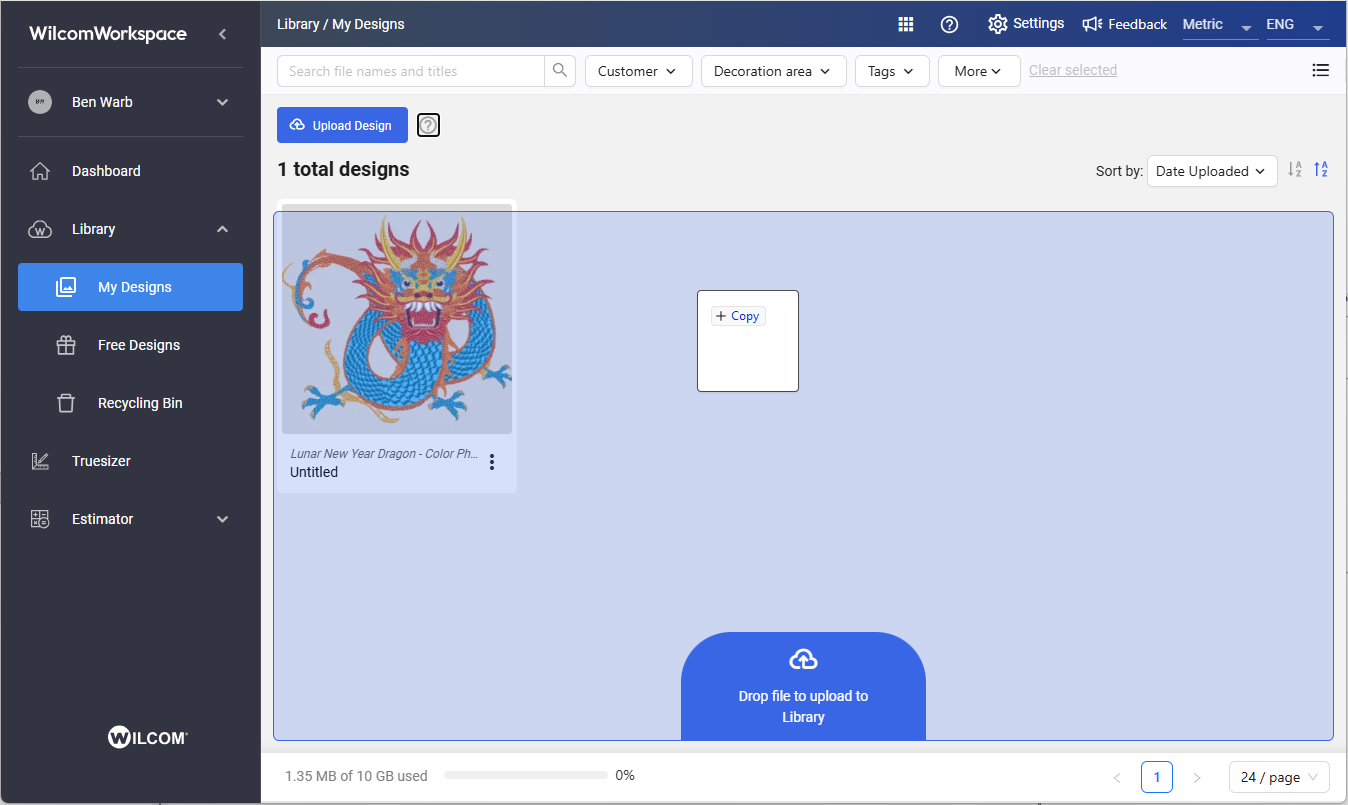
Task: Select the Lunar New Year Dragon thumbnail
Action: point(397,319)
